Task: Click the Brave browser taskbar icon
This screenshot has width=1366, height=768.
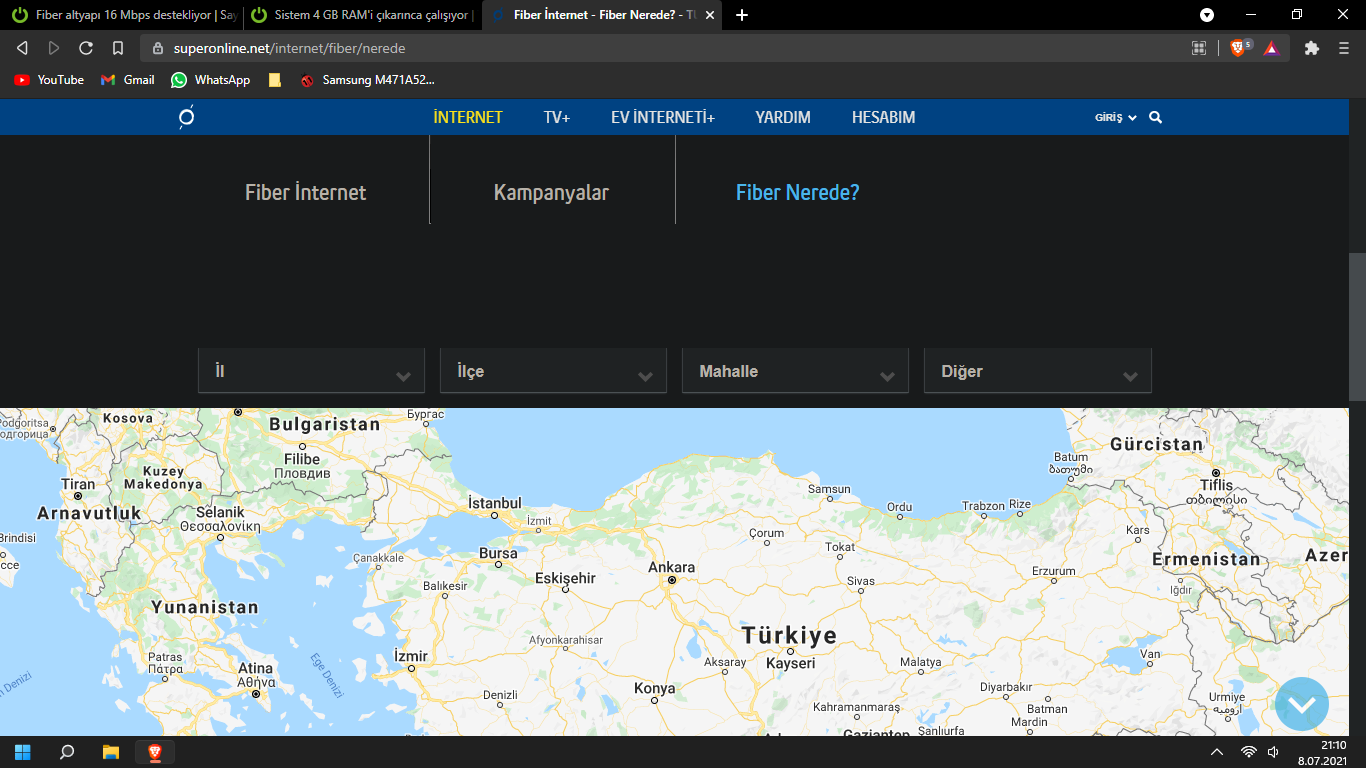Action: [x=155, y=752]
